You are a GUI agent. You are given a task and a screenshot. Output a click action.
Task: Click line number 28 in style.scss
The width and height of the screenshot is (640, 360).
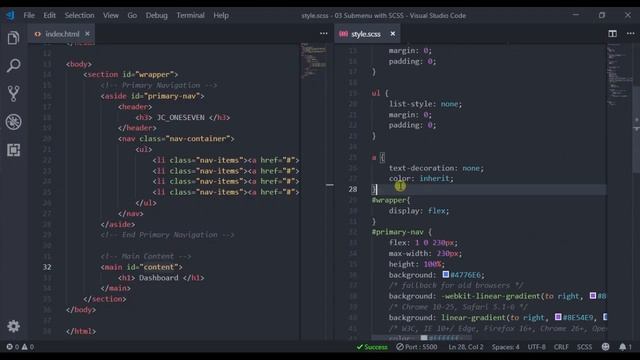[x=353, y=189]
